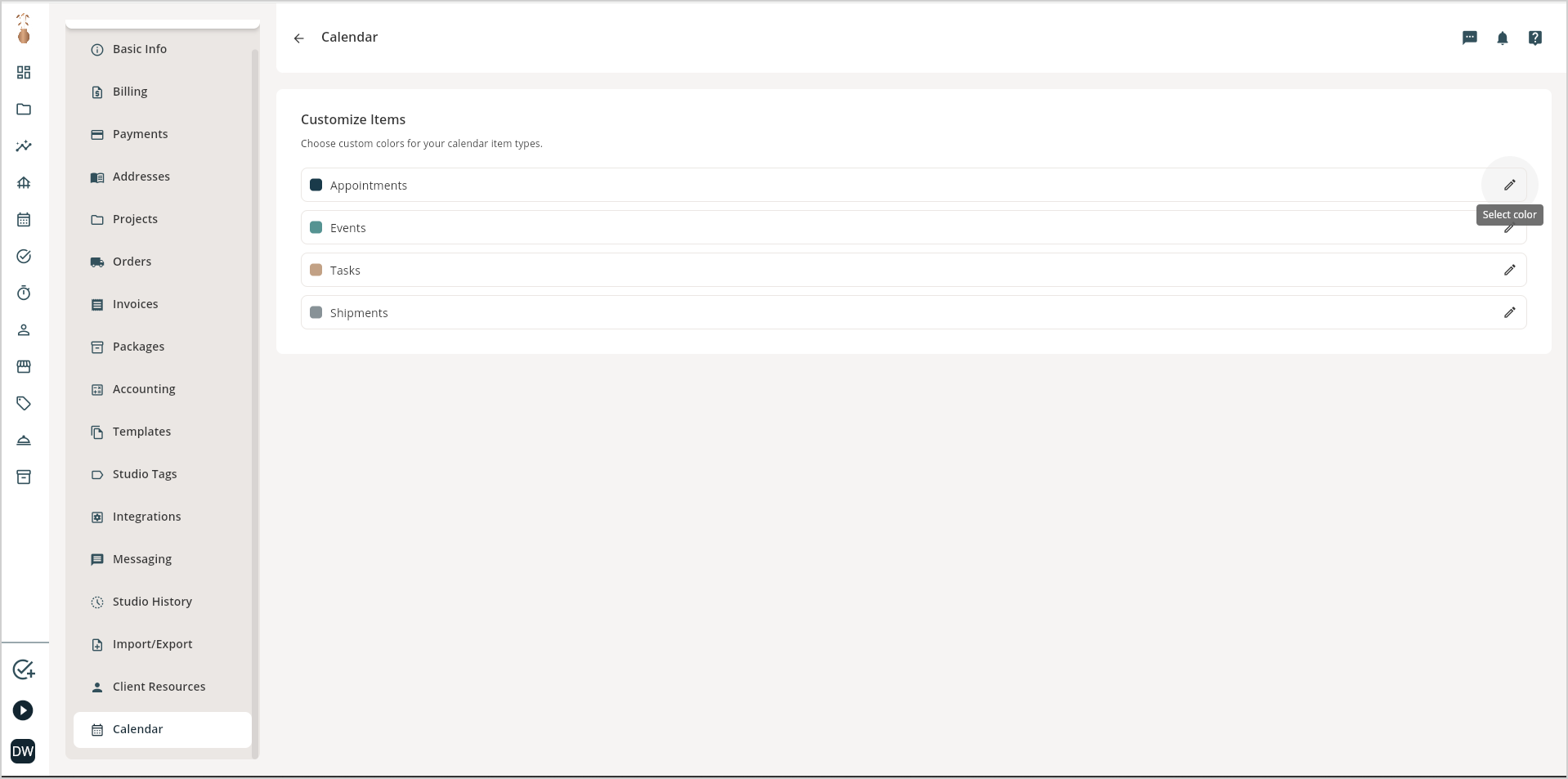Click the back arrow beside Calendar title

click(x=299, y=38)
